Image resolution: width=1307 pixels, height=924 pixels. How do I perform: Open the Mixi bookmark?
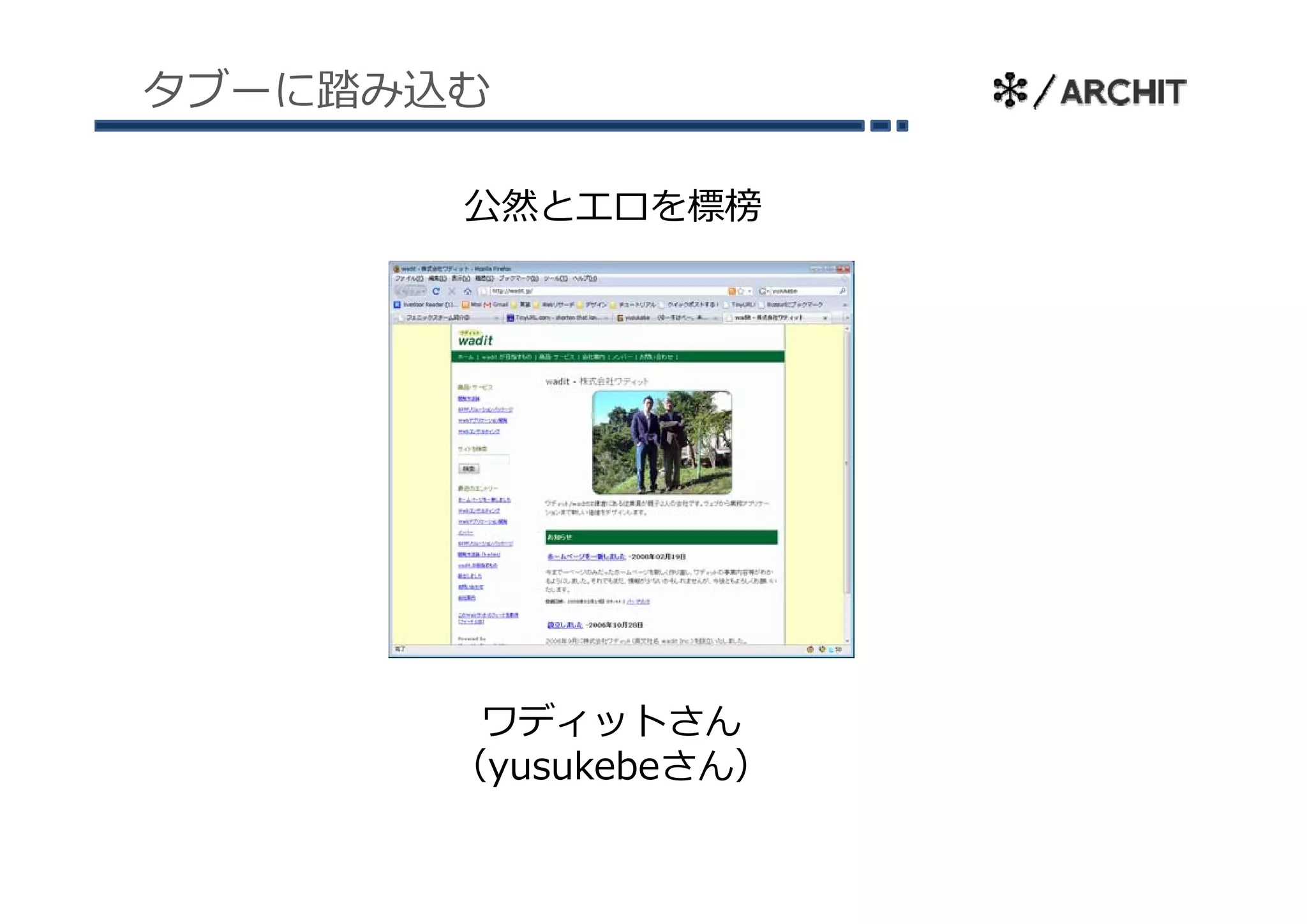pos(472,304)
